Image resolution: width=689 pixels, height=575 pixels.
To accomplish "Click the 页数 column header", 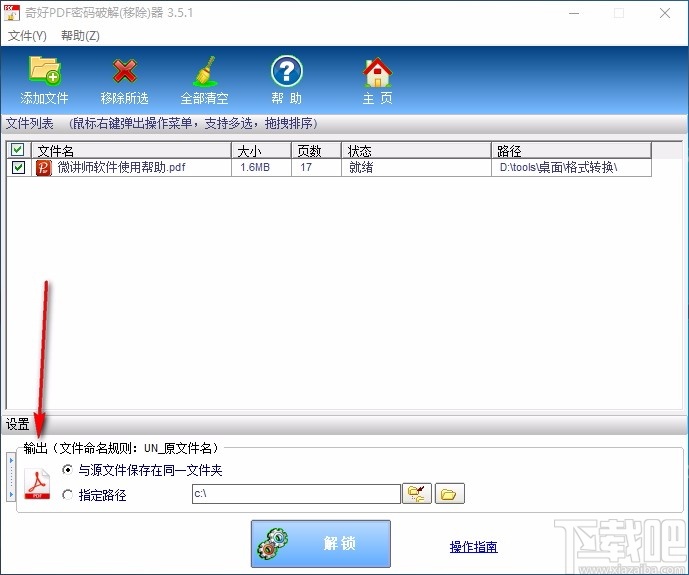I will pyautogui.click(x=316, y=150).
